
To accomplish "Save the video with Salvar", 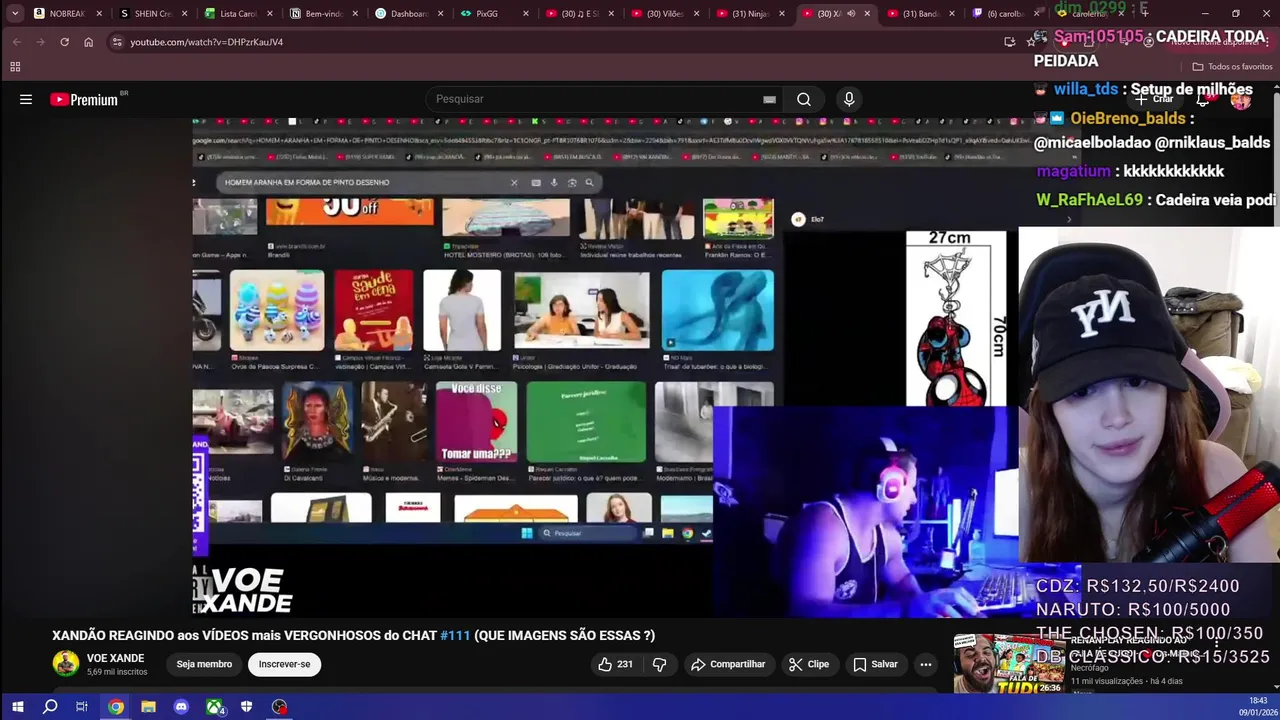I will point(875,664).
